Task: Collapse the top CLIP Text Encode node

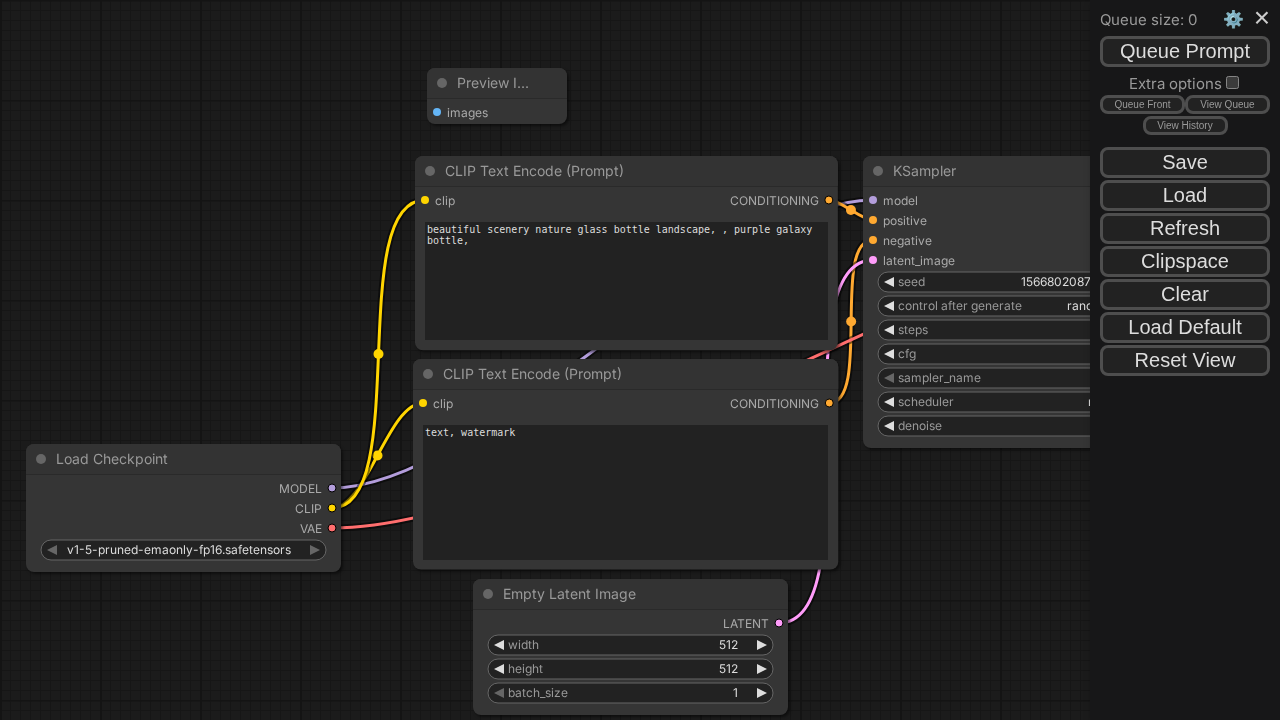Action: [x=430, y=171]
